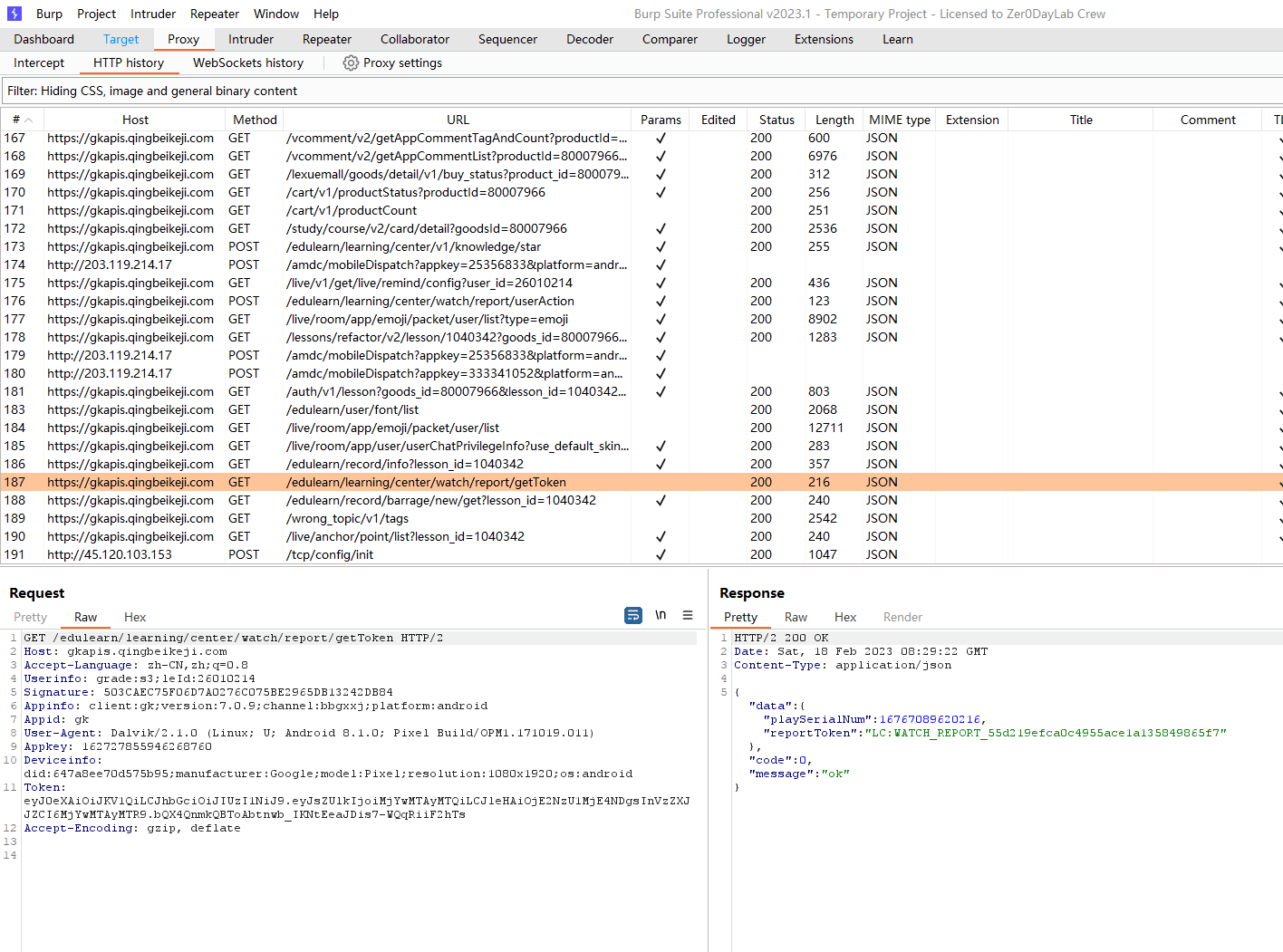Open the Help menu
Screen dimensions: 1283x952
click(326, 14)
